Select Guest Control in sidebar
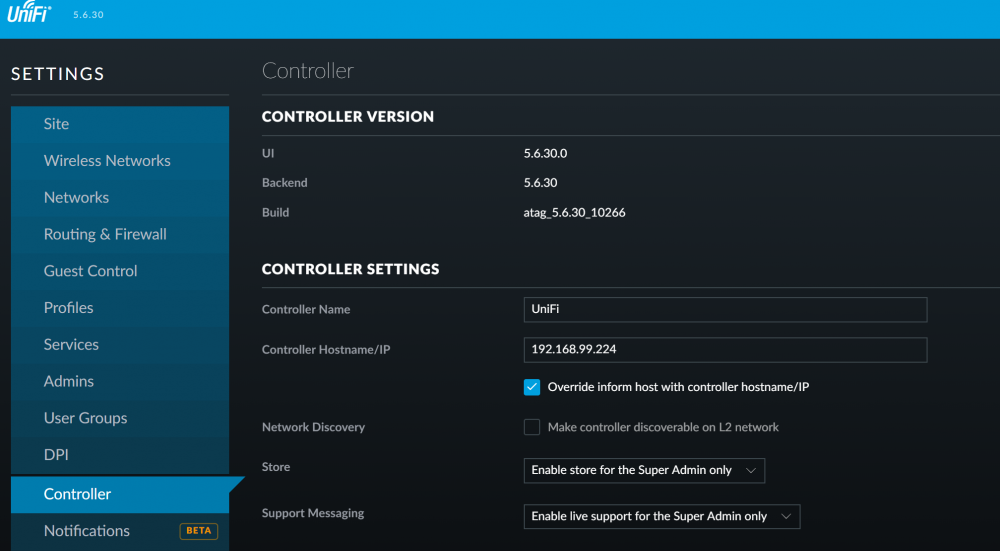Image resolution: width=1000 pixels, height=551 pixels. pyautogui.click(x=120, y=271)
